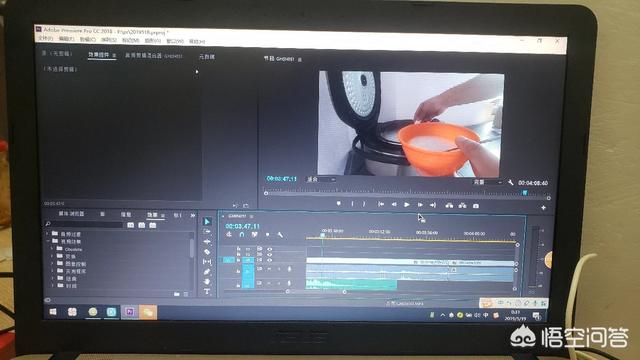Switch to the Effect Controls tab
The height and width of the screenshot is (360, 640).
[x=99, y=55]
